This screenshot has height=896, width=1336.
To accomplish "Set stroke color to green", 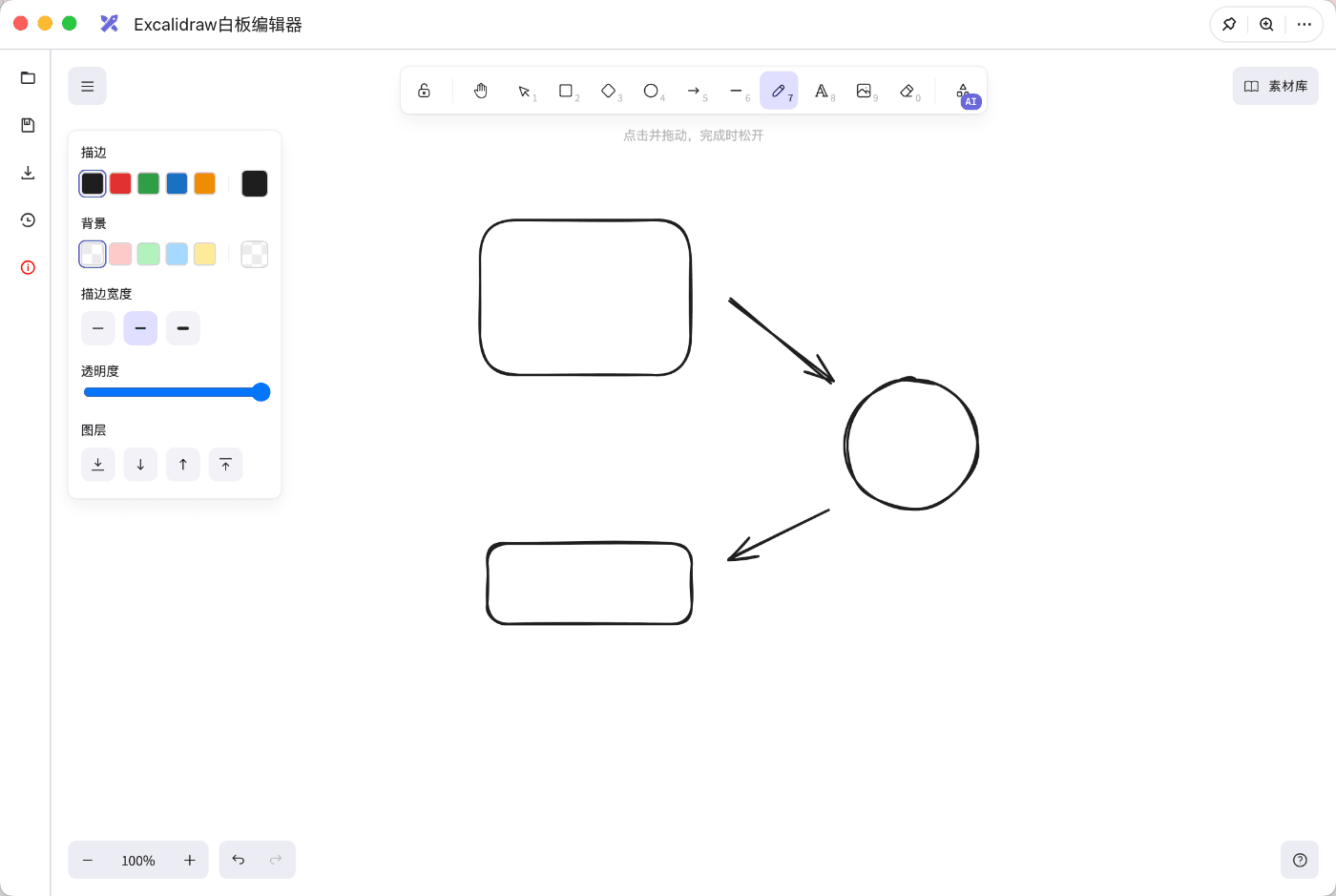I will click(x=148, y=183).
